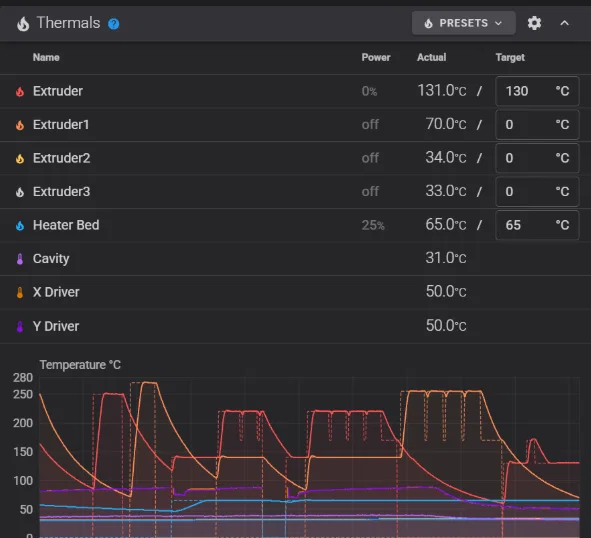
Task: Edit the Heater Bed target temperature field
Action: [x=537, y=225]
